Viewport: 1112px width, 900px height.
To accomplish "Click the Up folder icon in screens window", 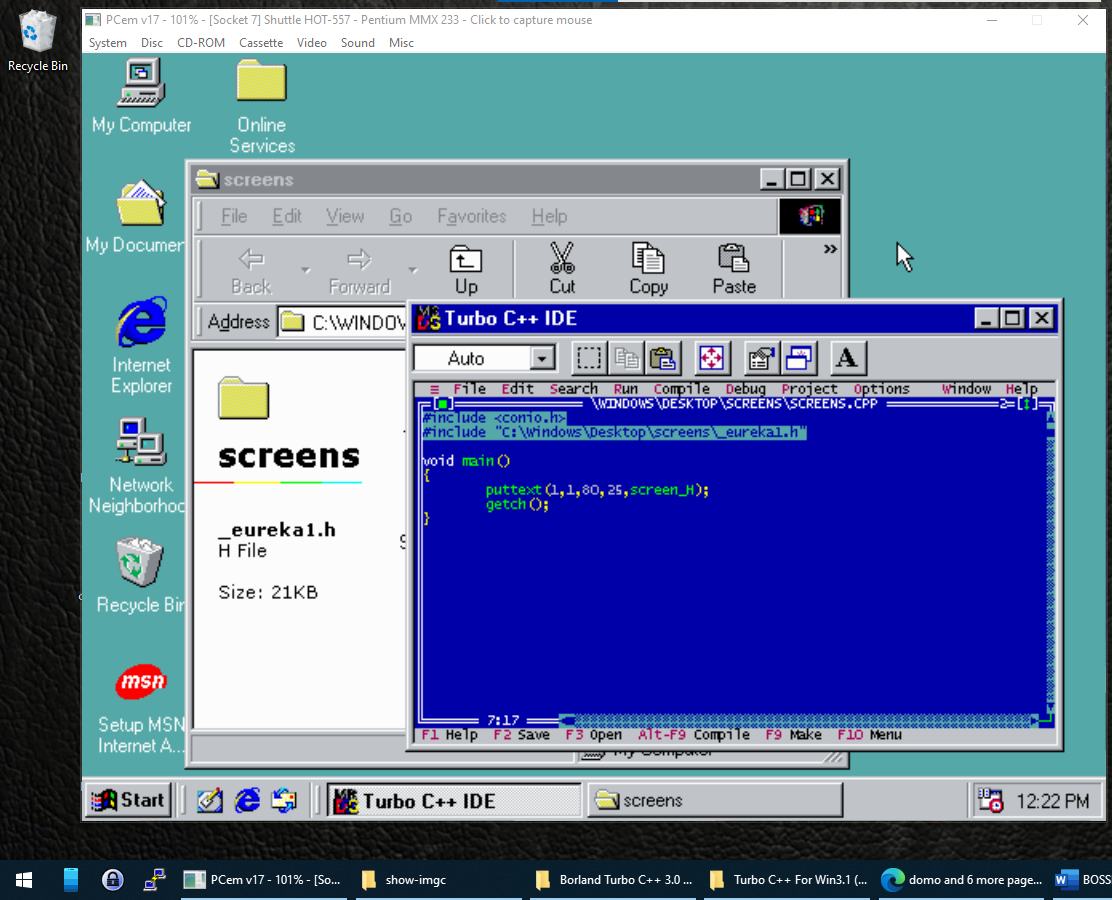I will [466, 268].
